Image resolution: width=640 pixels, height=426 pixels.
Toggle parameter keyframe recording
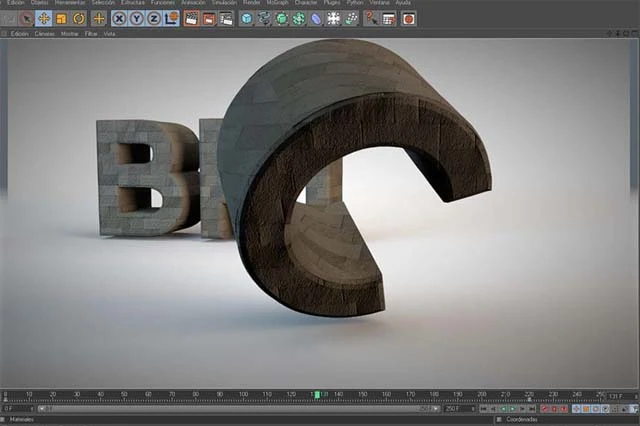605,408
